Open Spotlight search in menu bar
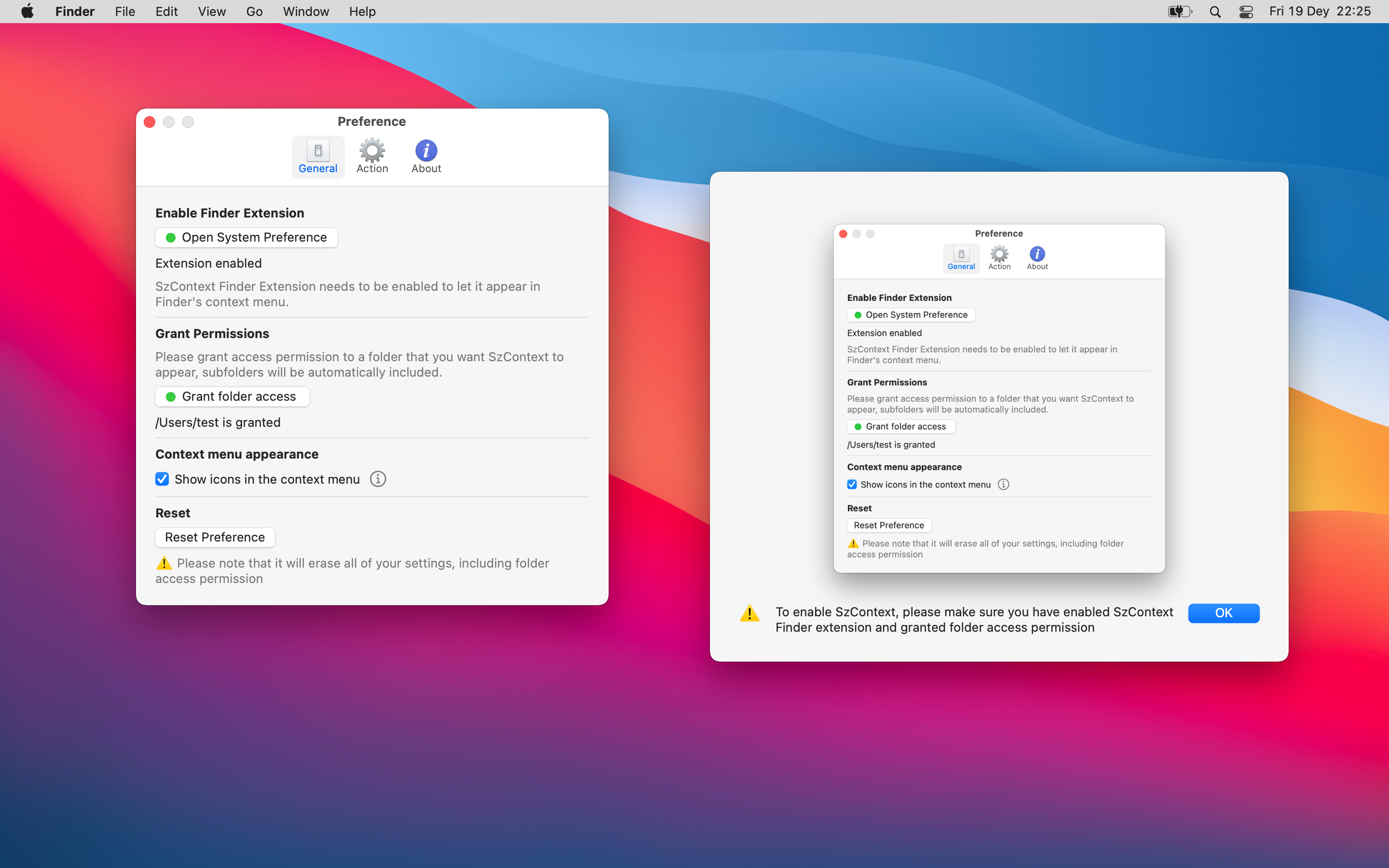This screenshot has width=1389, height=868. pyautogui.click(x=1214, y=12)
